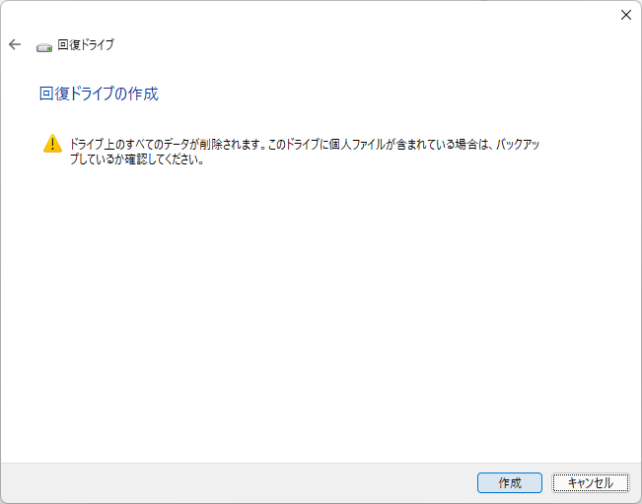Click the yellow warning triangle icon
642x504 pixels.
(x=53, y=144)
